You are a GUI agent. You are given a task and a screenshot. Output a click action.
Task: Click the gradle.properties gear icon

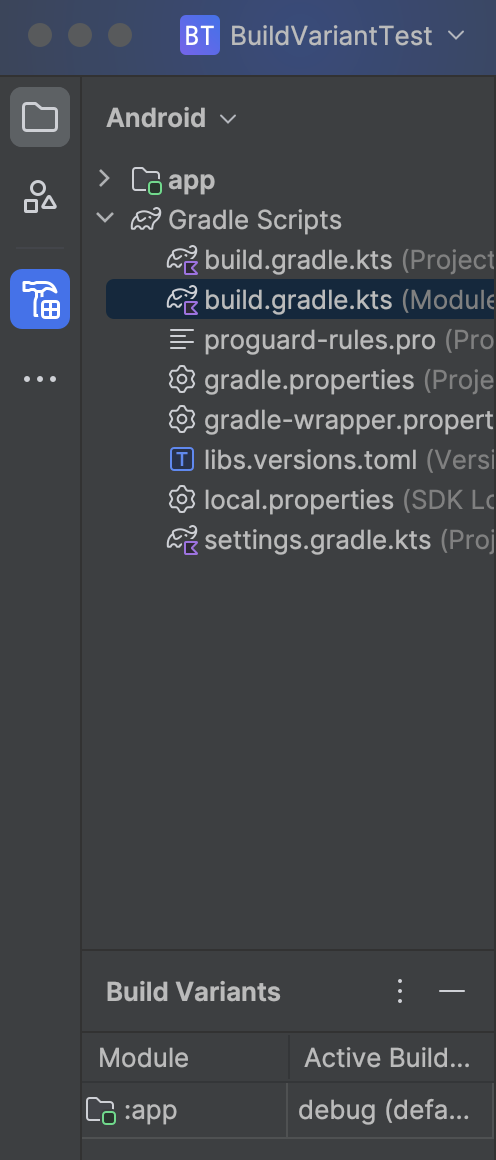pos(181,380)
